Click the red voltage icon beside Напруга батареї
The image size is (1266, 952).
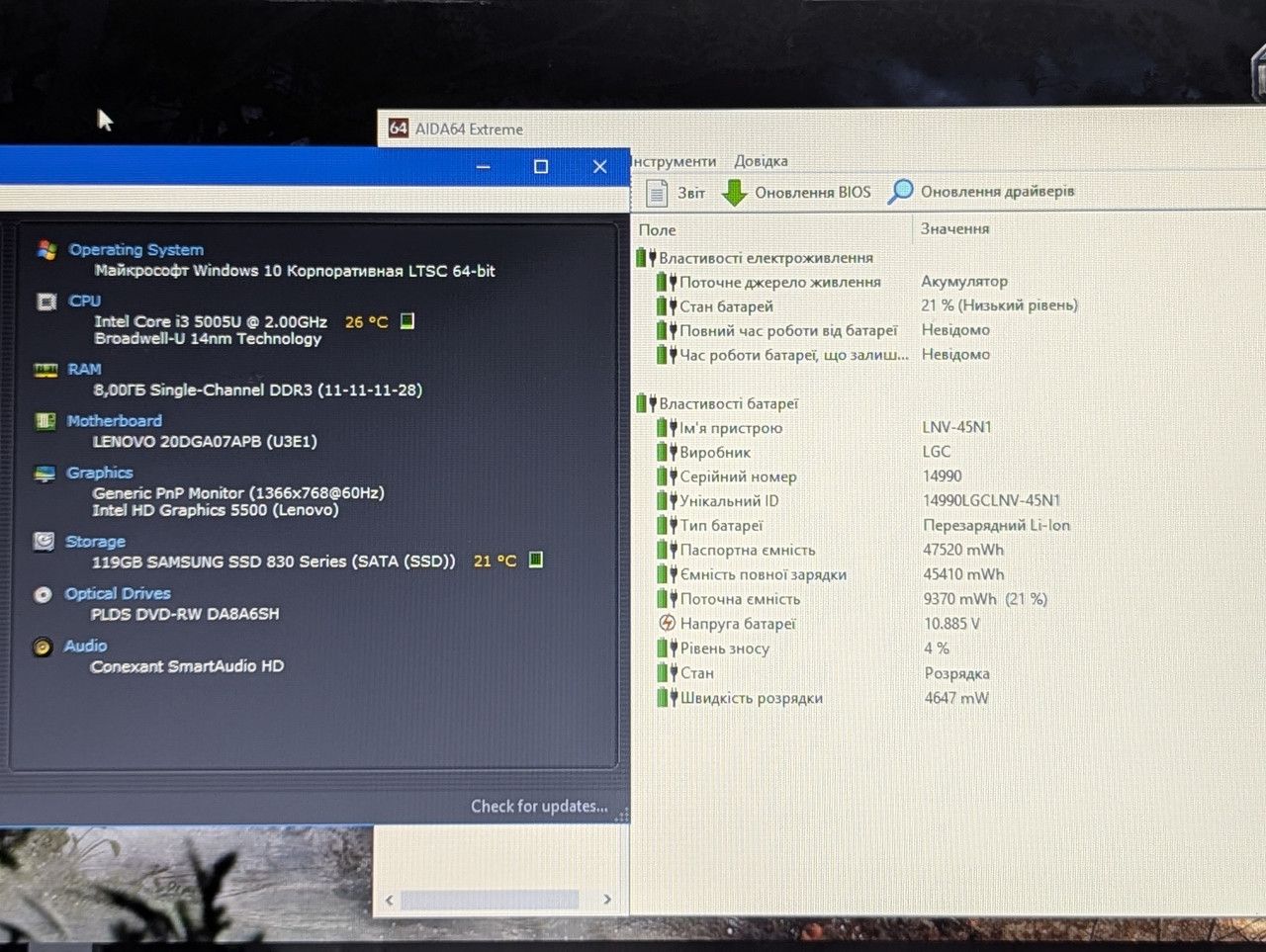667,623
